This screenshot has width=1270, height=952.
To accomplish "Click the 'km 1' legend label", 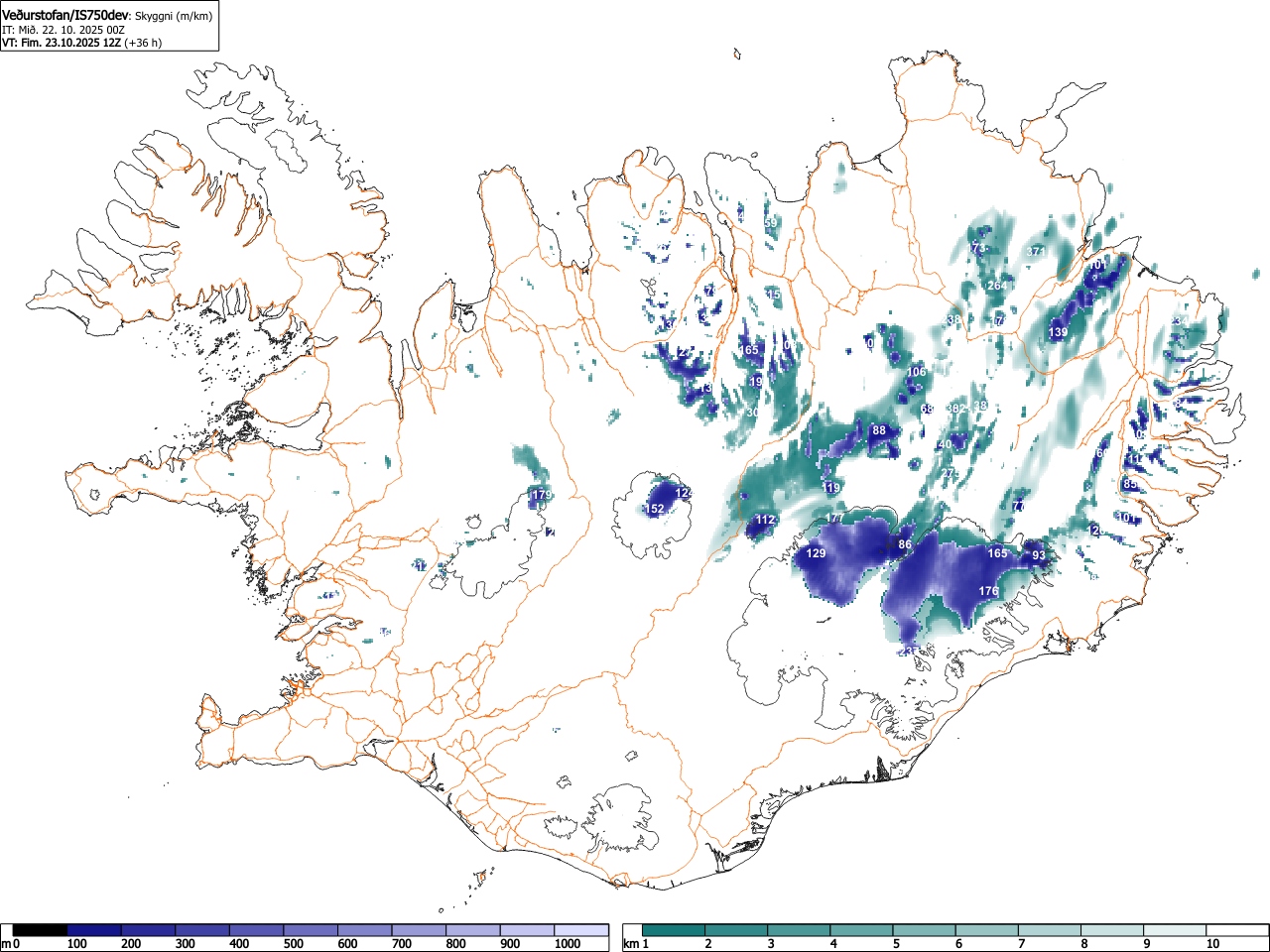I will [635, 944].
